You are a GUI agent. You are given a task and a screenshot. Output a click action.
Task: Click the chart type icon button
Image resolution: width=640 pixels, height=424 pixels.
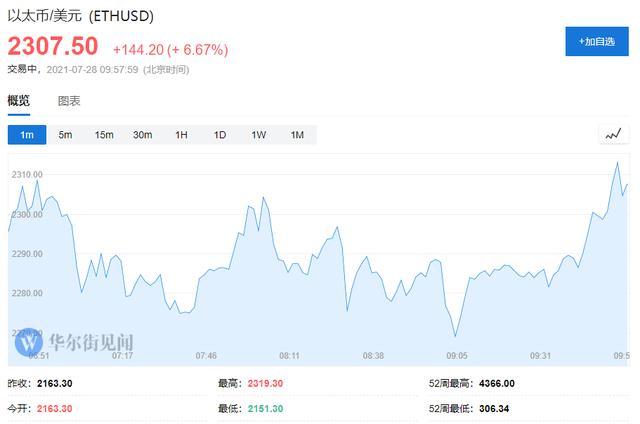click(613, 135)
